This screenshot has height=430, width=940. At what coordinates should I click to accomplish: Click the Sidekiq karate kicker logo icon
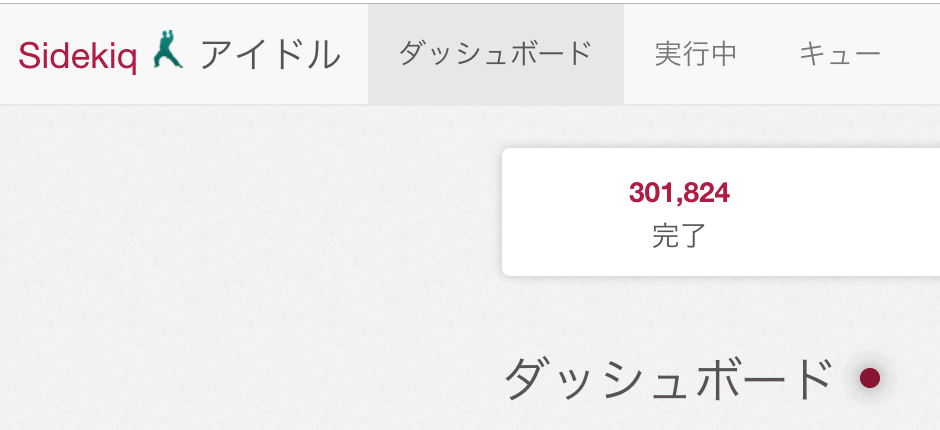tap(168, 53)
